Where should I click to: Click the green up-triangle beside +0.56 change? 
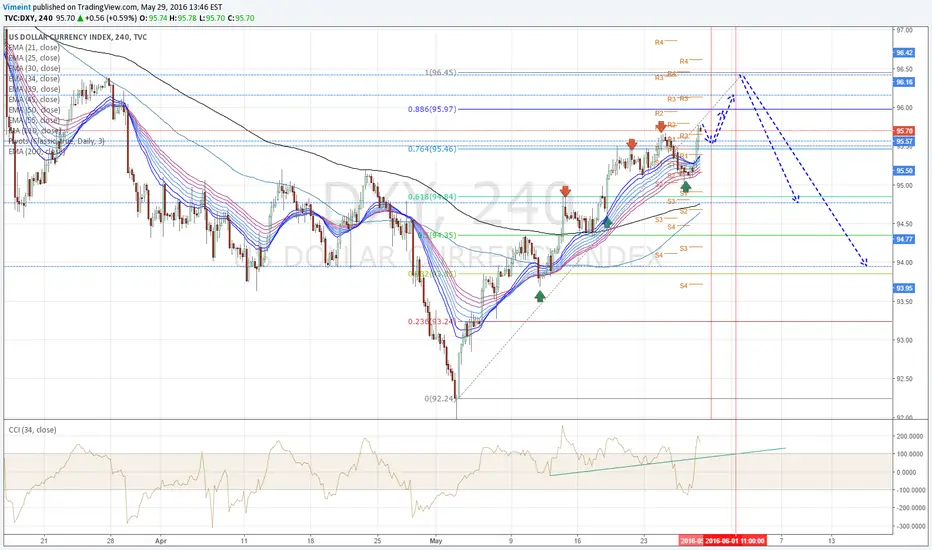80,18
